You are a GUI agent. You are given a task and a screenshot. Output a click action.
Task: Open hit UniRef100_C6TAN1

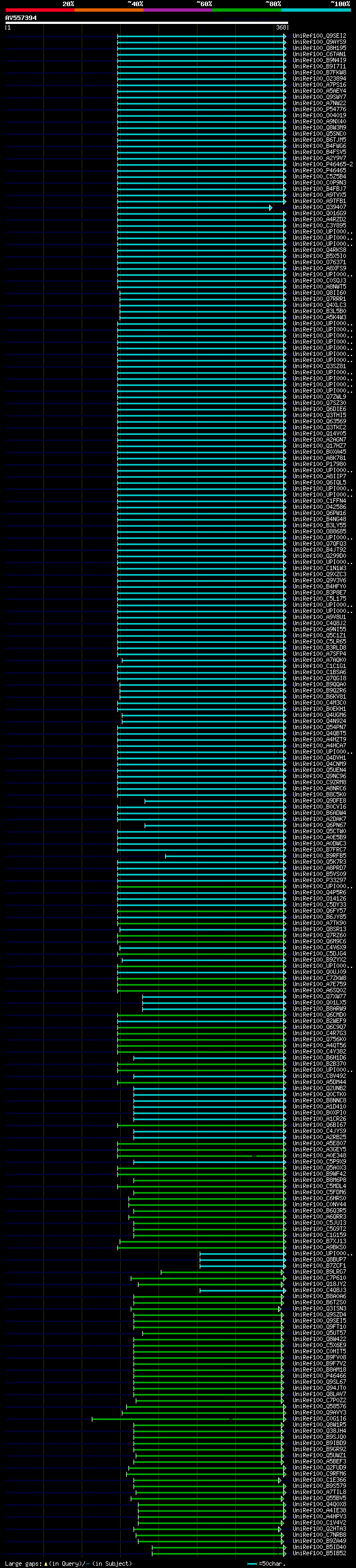click(x=319, y=54)
